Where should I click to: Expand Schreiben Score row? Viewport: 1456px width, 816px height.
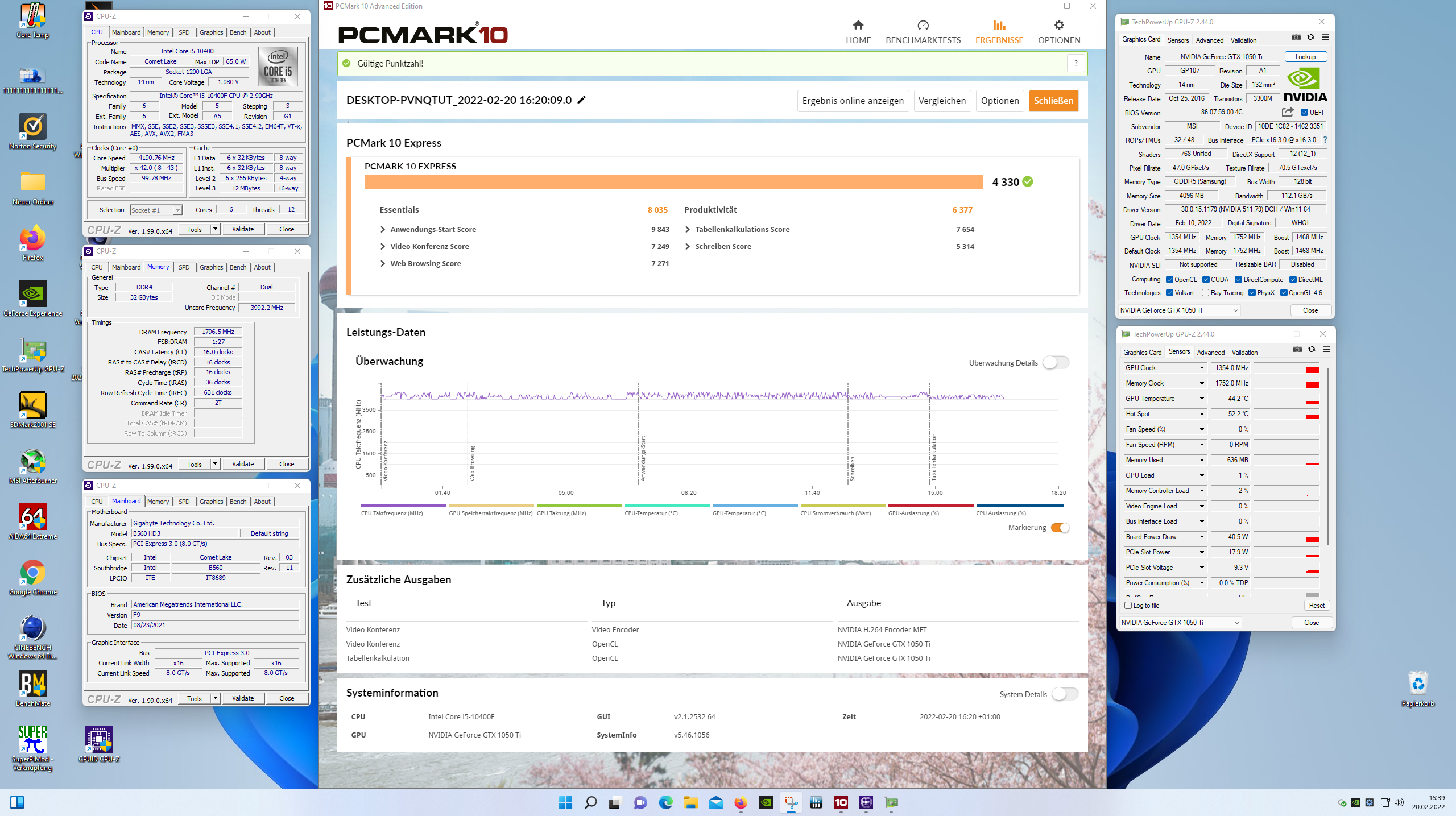point(687,247)
